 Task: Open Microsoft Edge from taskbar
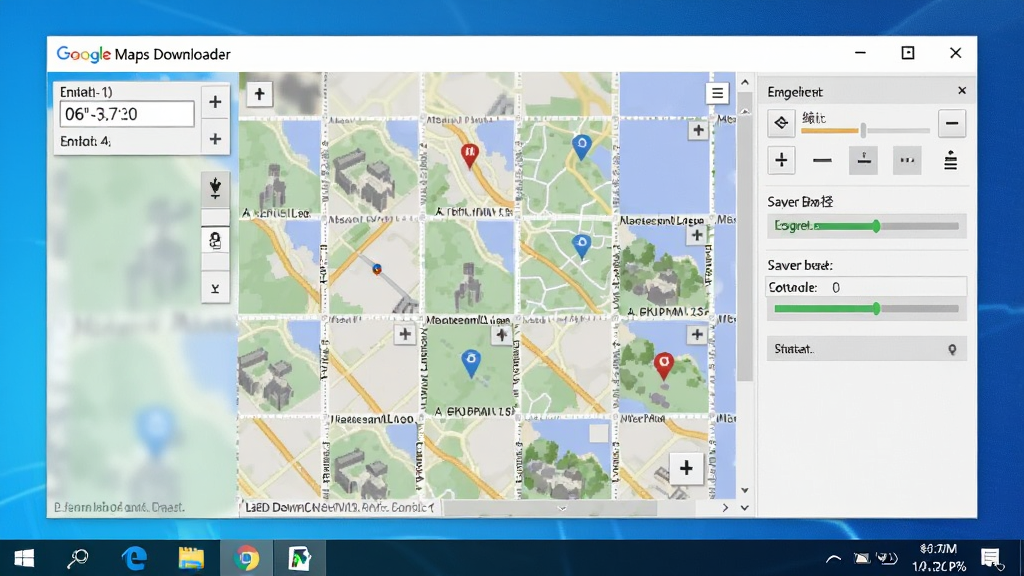click(x=135, y=558)
